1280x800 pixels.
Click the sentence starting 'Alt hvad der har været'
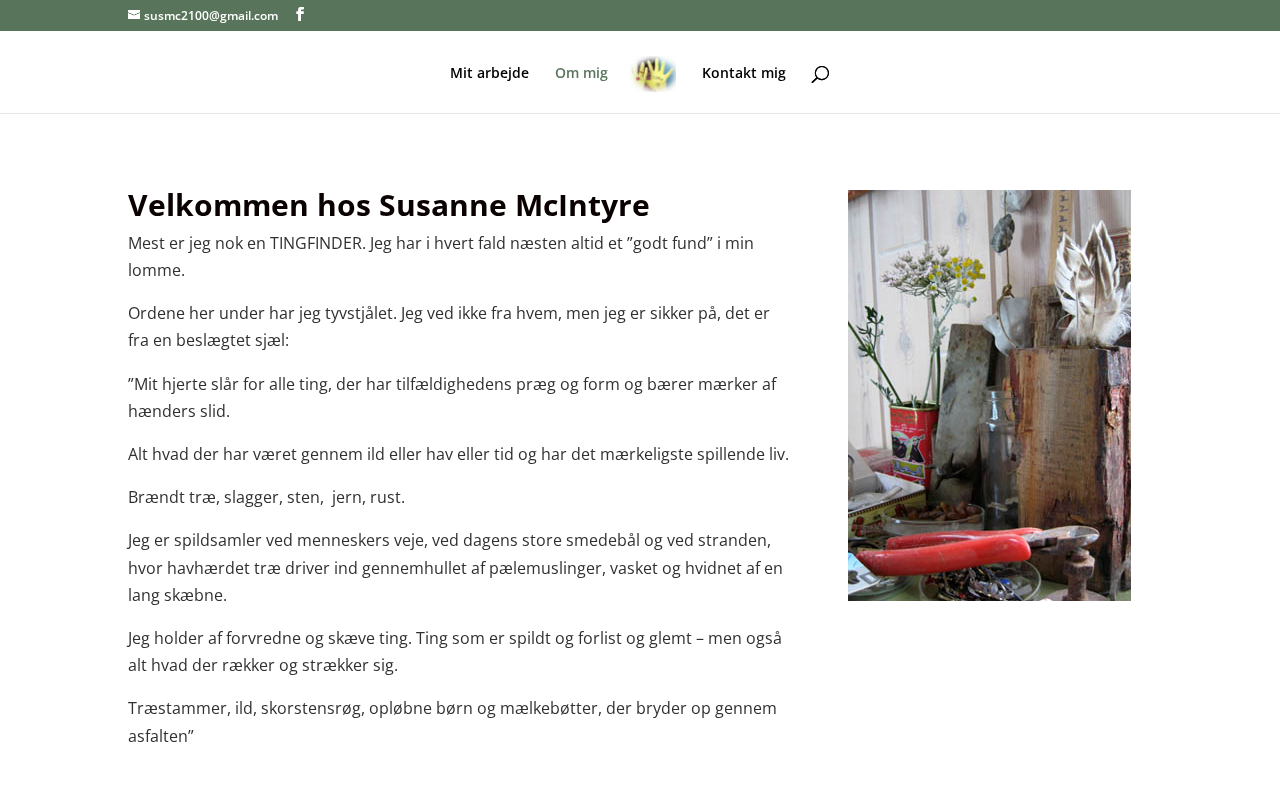pos(458,454)
